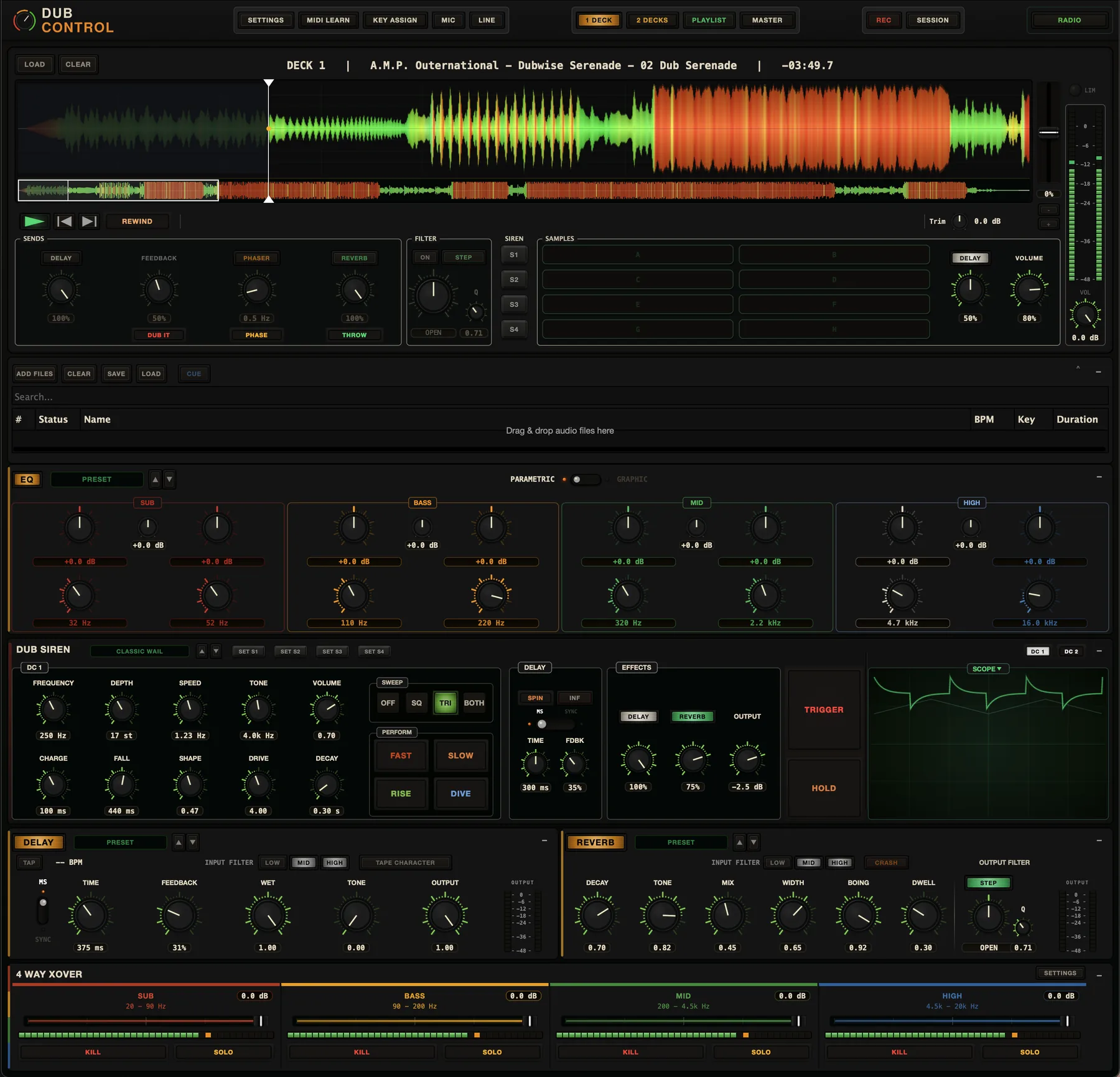
Task: Switch to 1 Deck view
Action: click(x=599, y=21)
